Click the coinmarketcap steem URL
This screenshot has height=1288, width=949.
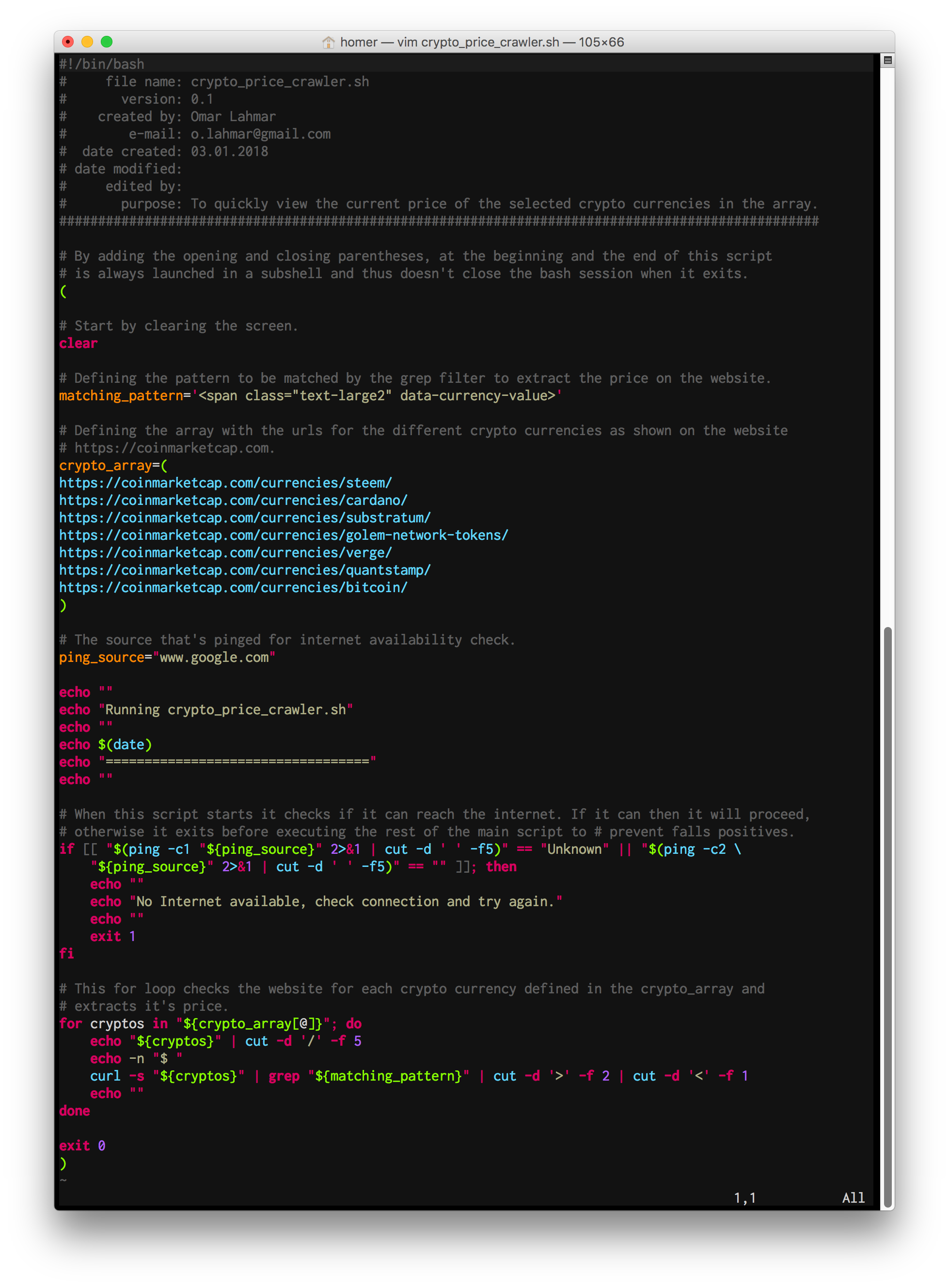pos(225,483)
